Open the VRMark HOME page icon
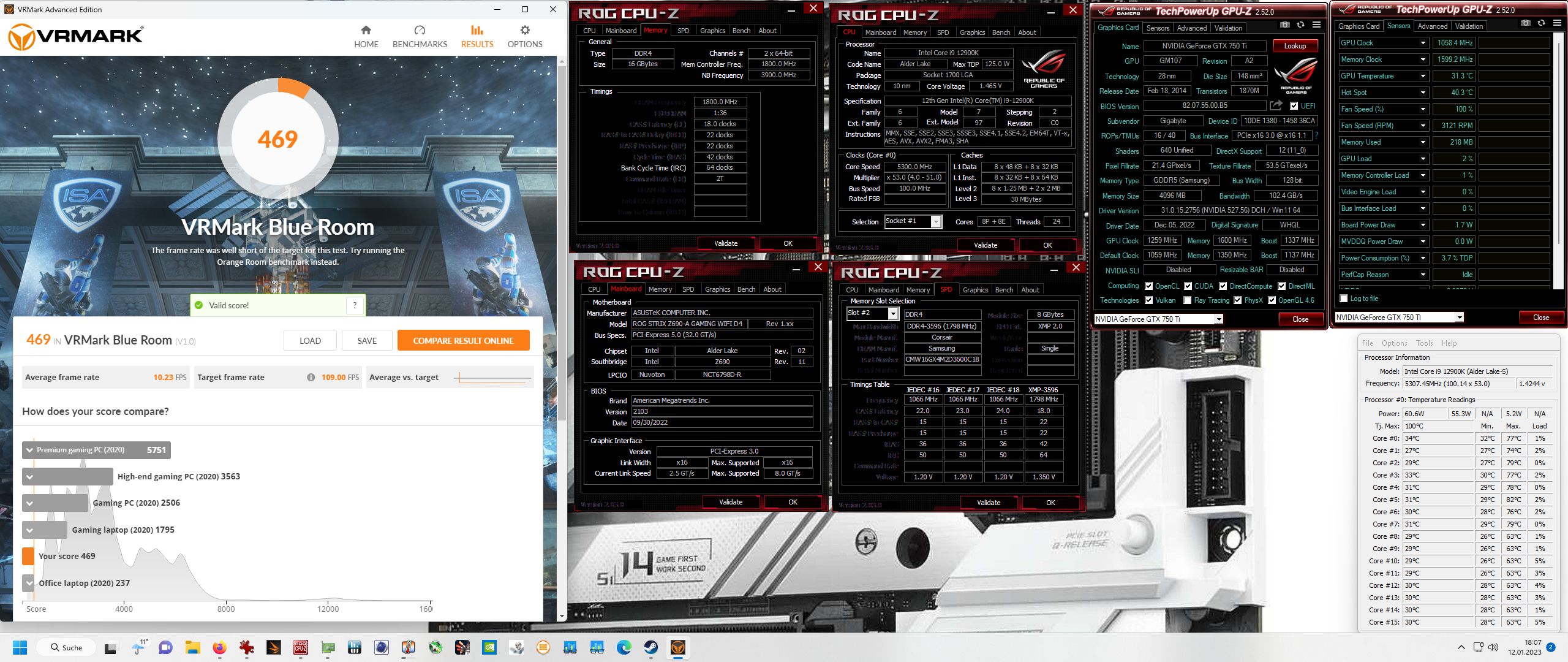This screenshot has width=1568, height=662. click(x=366, y=30)
